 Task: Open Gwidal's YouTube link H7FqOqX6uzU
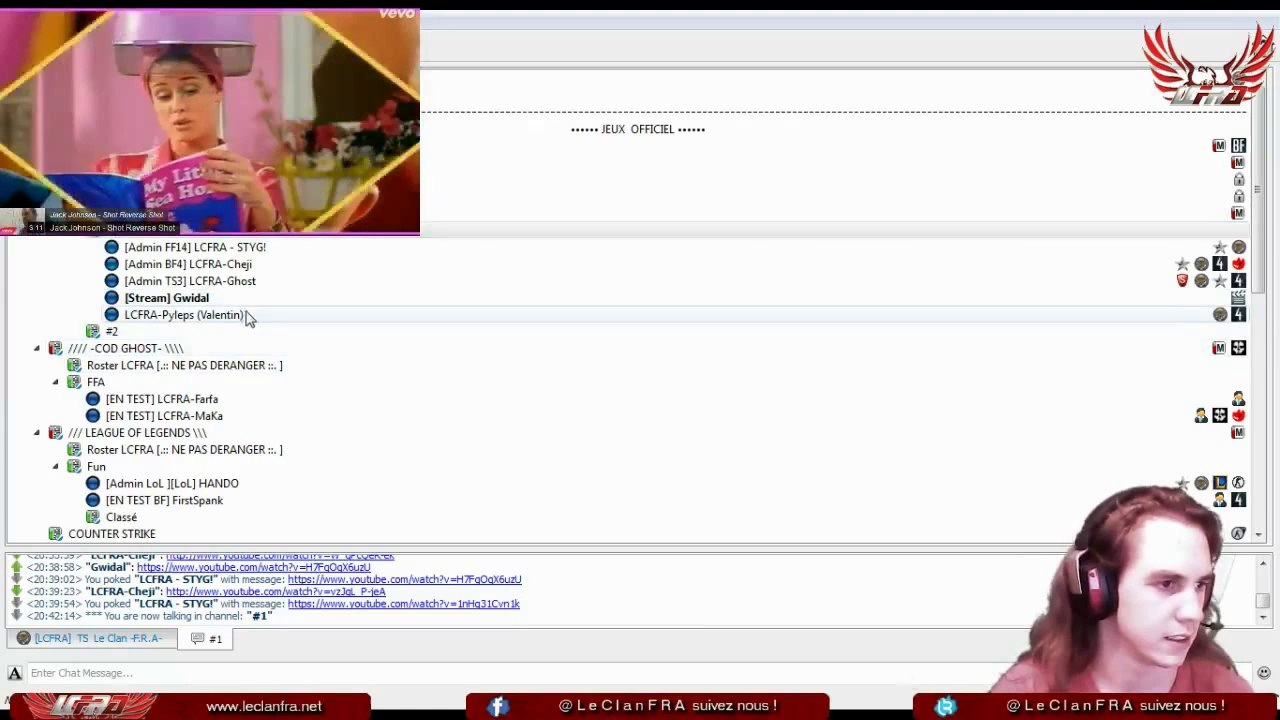coord(254,567)
